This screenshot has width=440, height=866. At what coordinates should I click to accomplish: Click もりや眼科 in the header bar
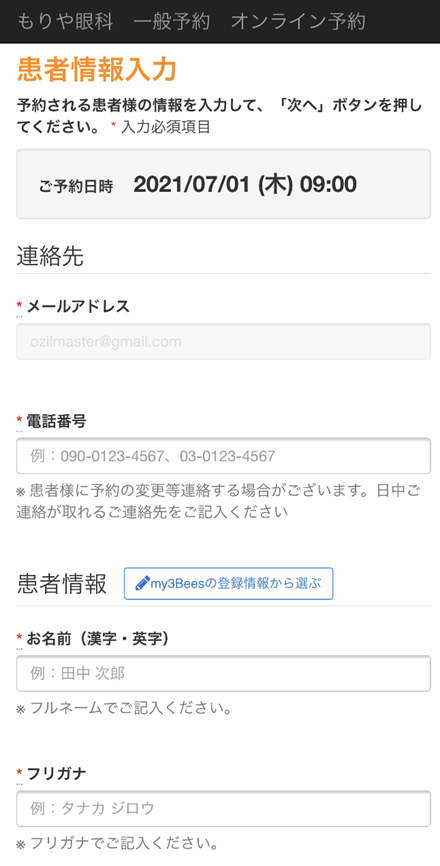tap(65, 22)
